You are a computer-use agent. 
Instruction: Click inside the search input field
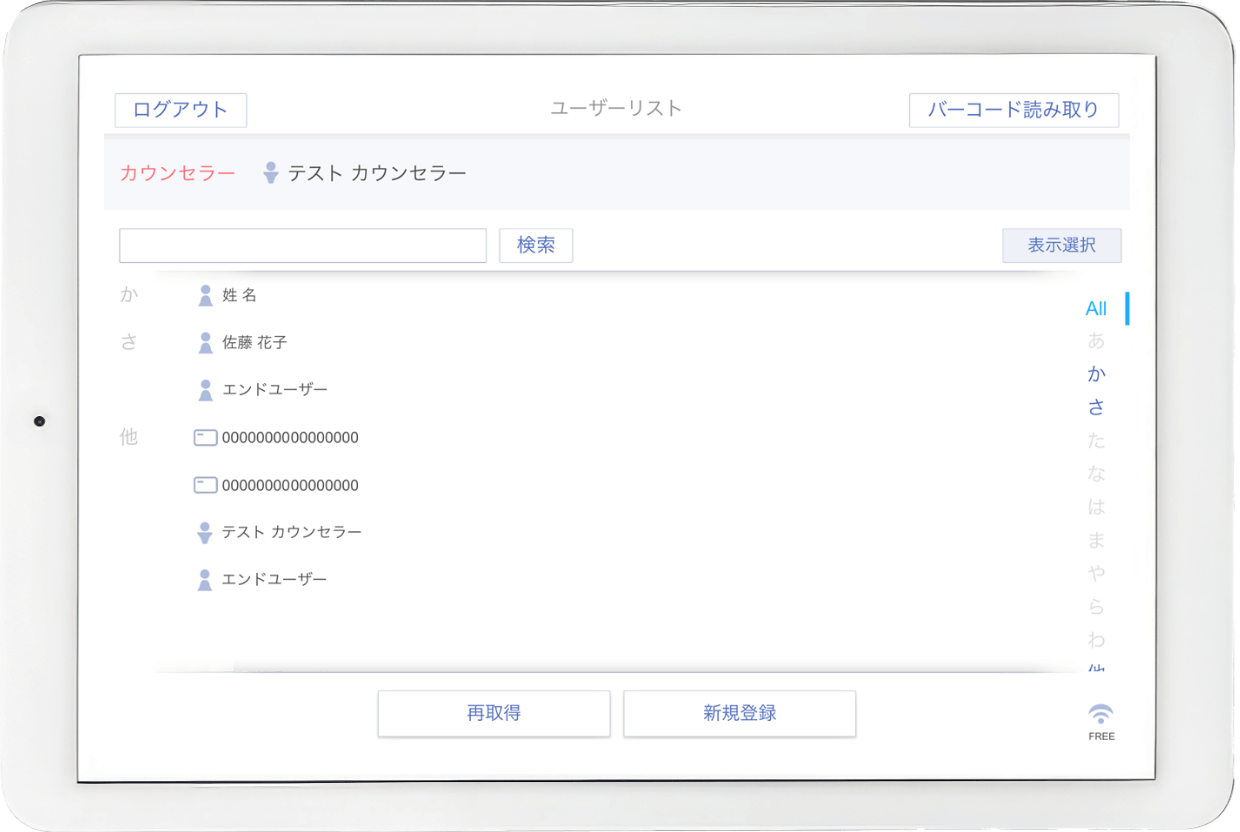tap(300, 245)
